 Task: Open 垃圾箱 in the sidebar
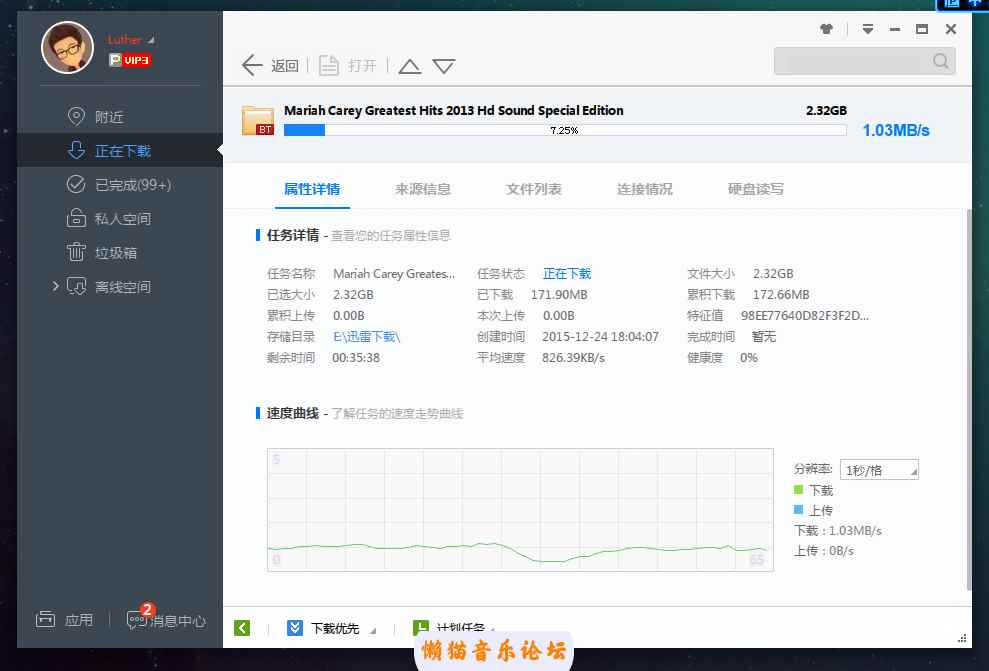click(120, 253)
